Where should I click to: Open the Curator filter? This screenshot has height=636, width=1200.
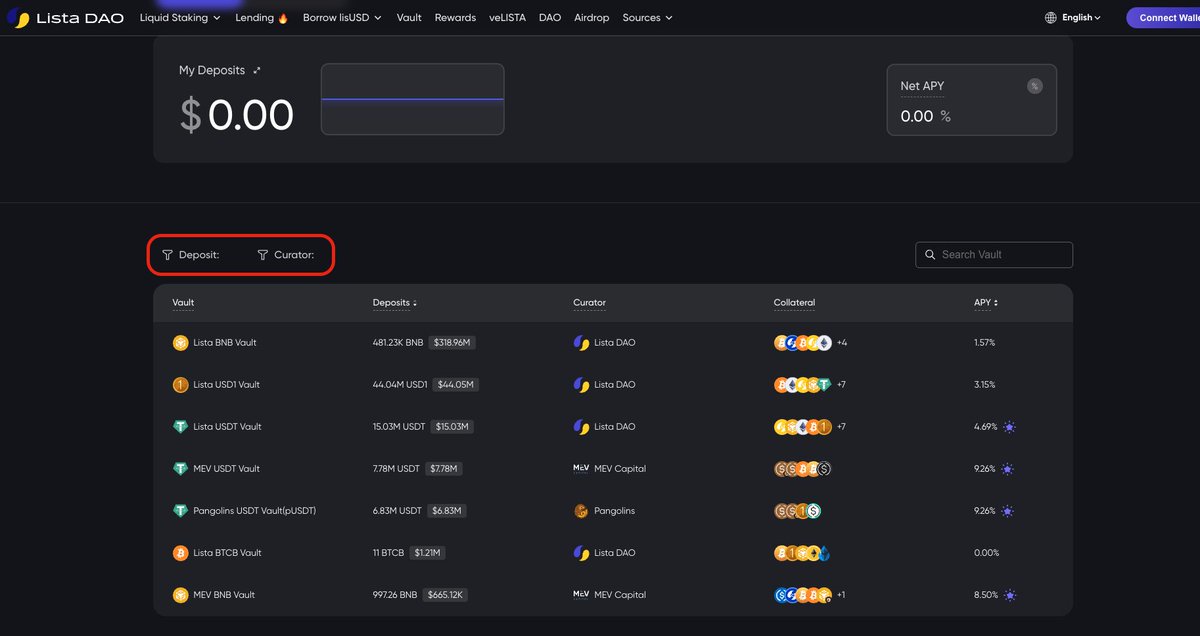[x=286, y=255]
